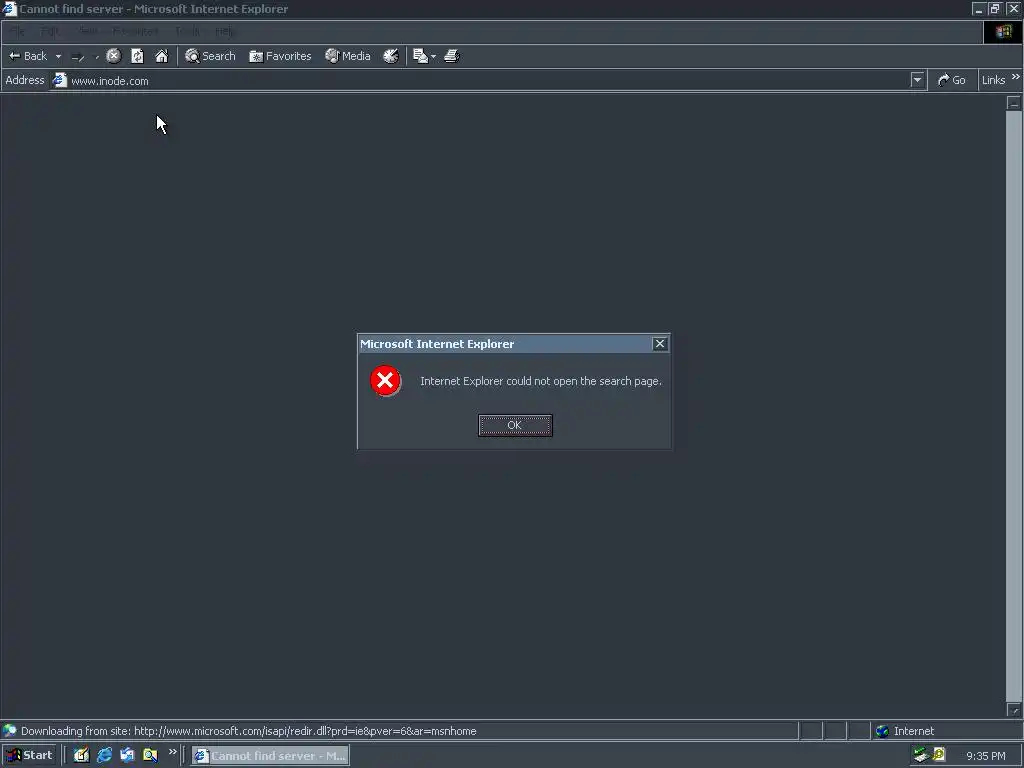Viewport: 1024px width, 768px height.
Task: Open the Search toolbar button
Action: tap(210, 56)
